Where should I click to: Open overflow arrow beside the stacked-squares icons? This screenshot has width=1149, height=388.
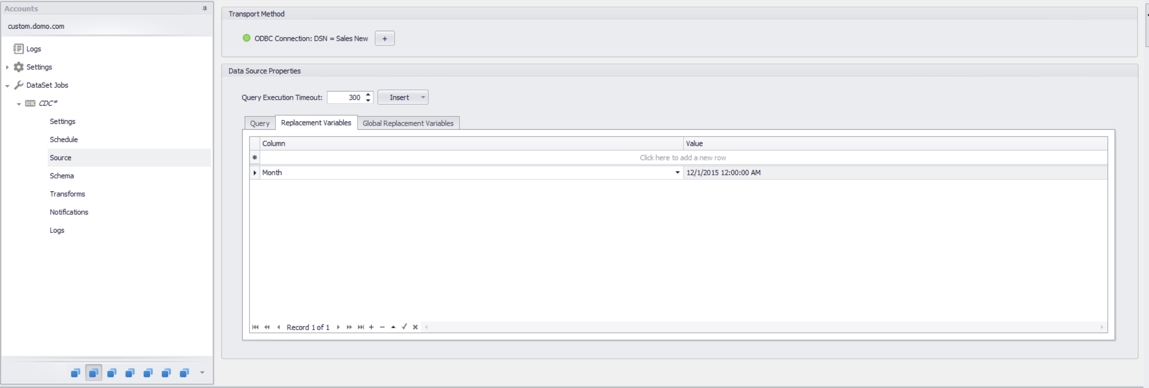pos(202,373)
